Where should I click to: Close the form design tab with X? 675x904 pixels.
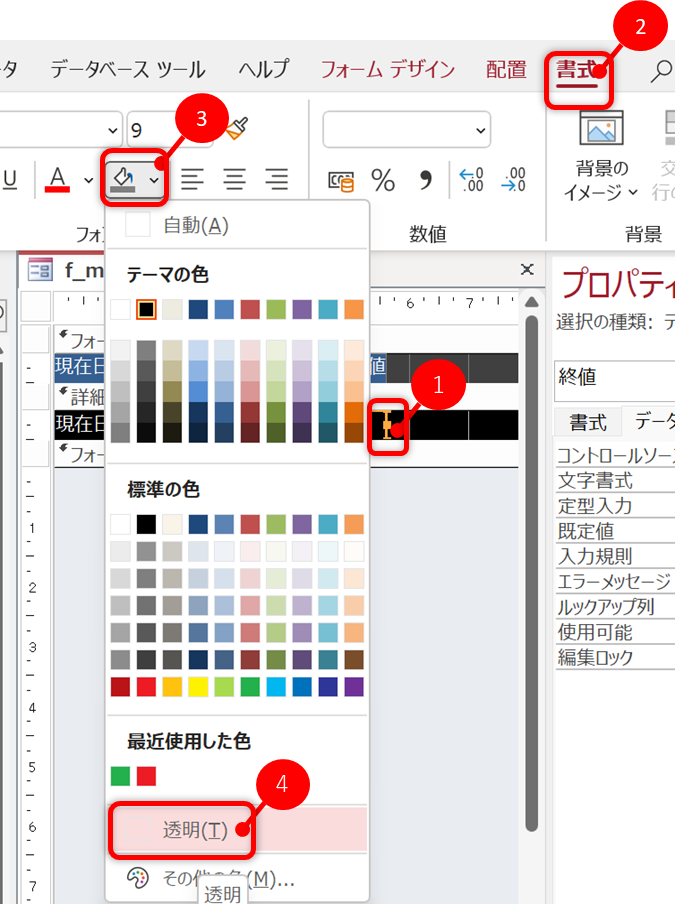coord(527,269)
